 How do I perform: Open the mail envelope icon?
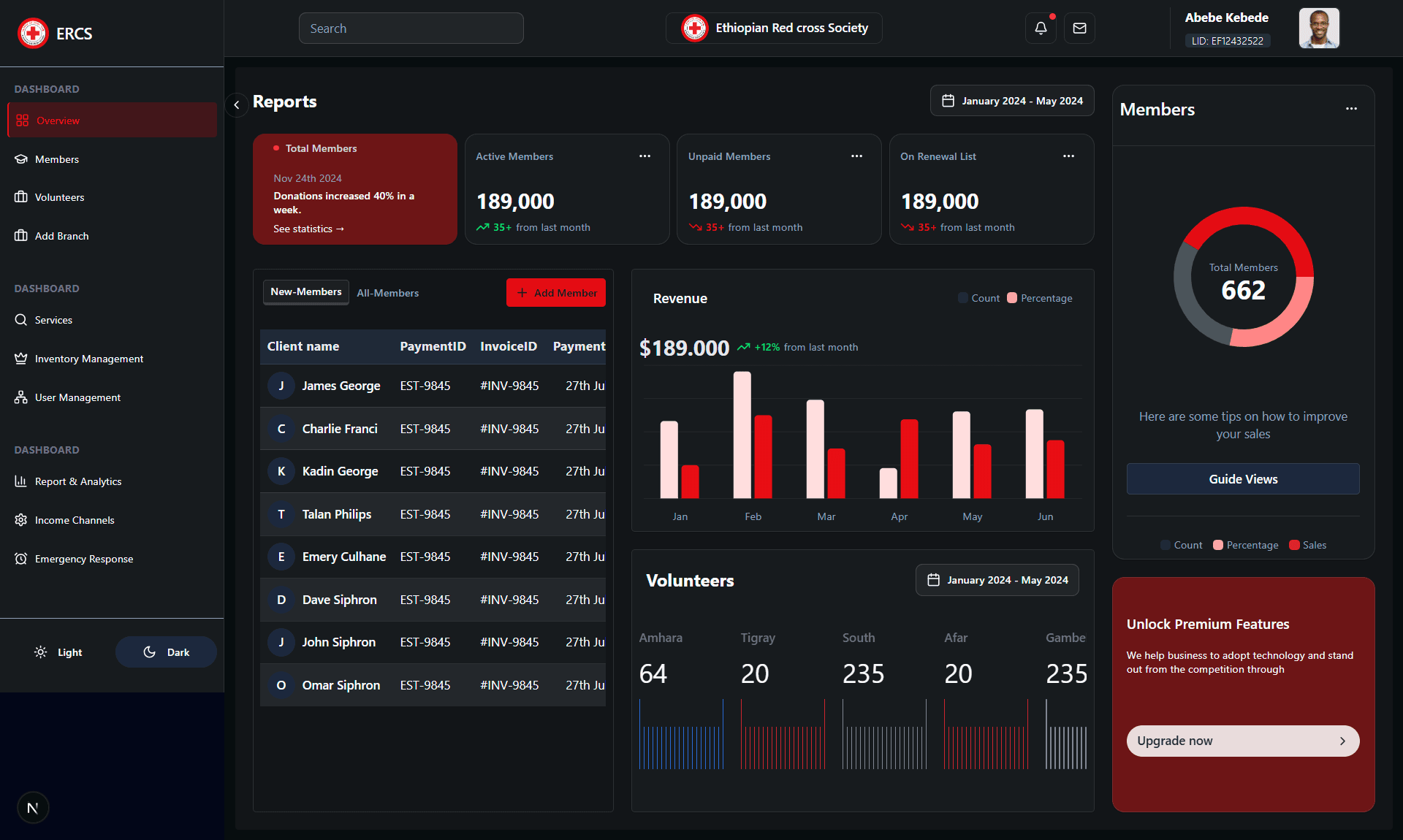point(1079,28)
